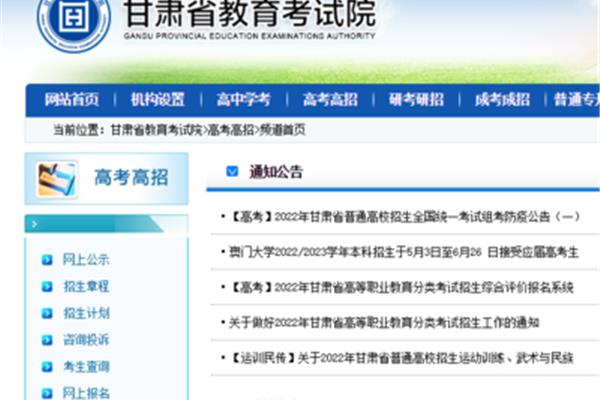Open the 咨询投诉 sidebar link
The height and width of the screenshot is (400, 600).
(x=86, y=340)
